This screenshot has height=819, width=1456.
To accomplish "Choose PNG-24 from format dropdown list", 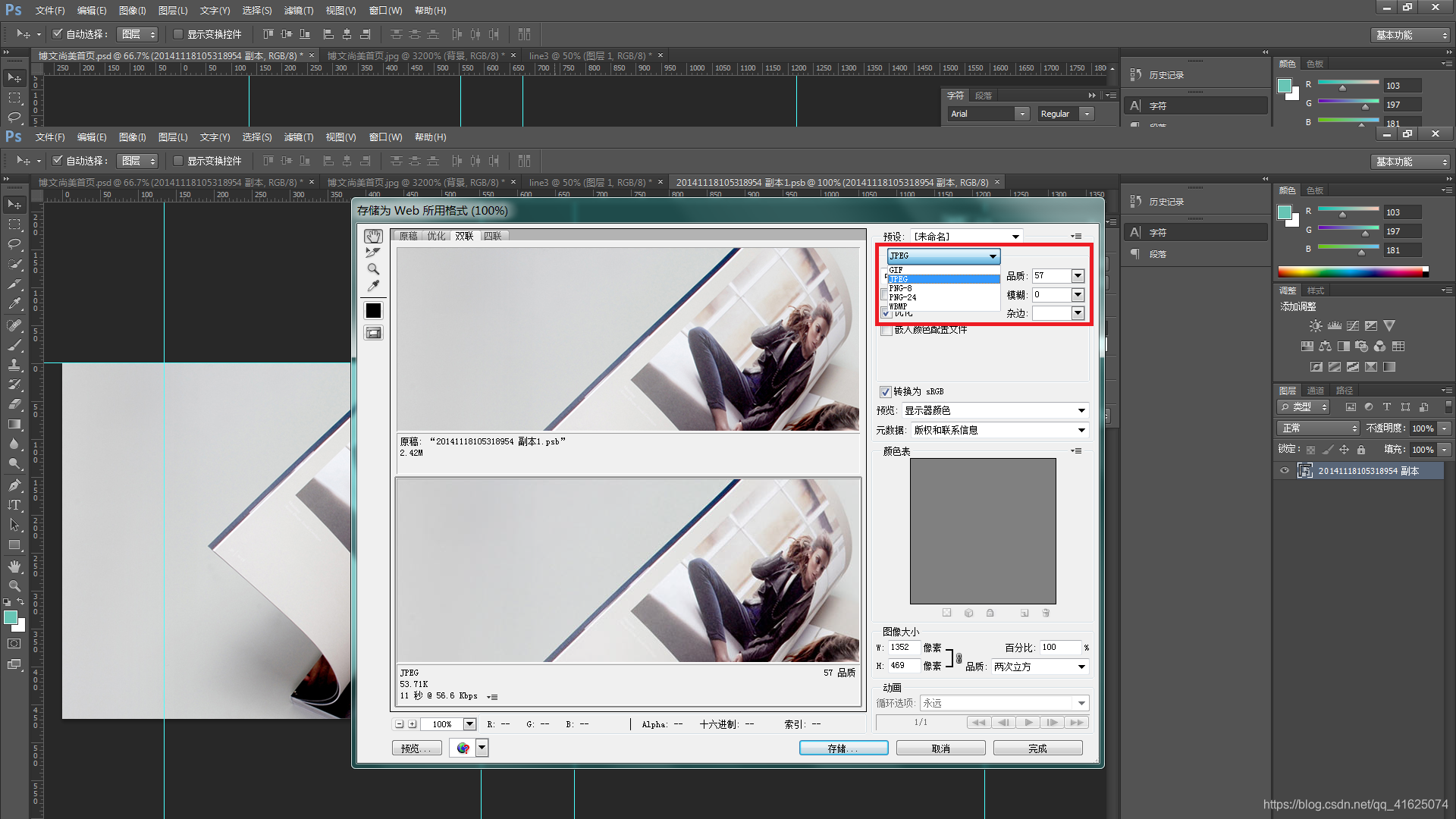I will coord(903,297).
